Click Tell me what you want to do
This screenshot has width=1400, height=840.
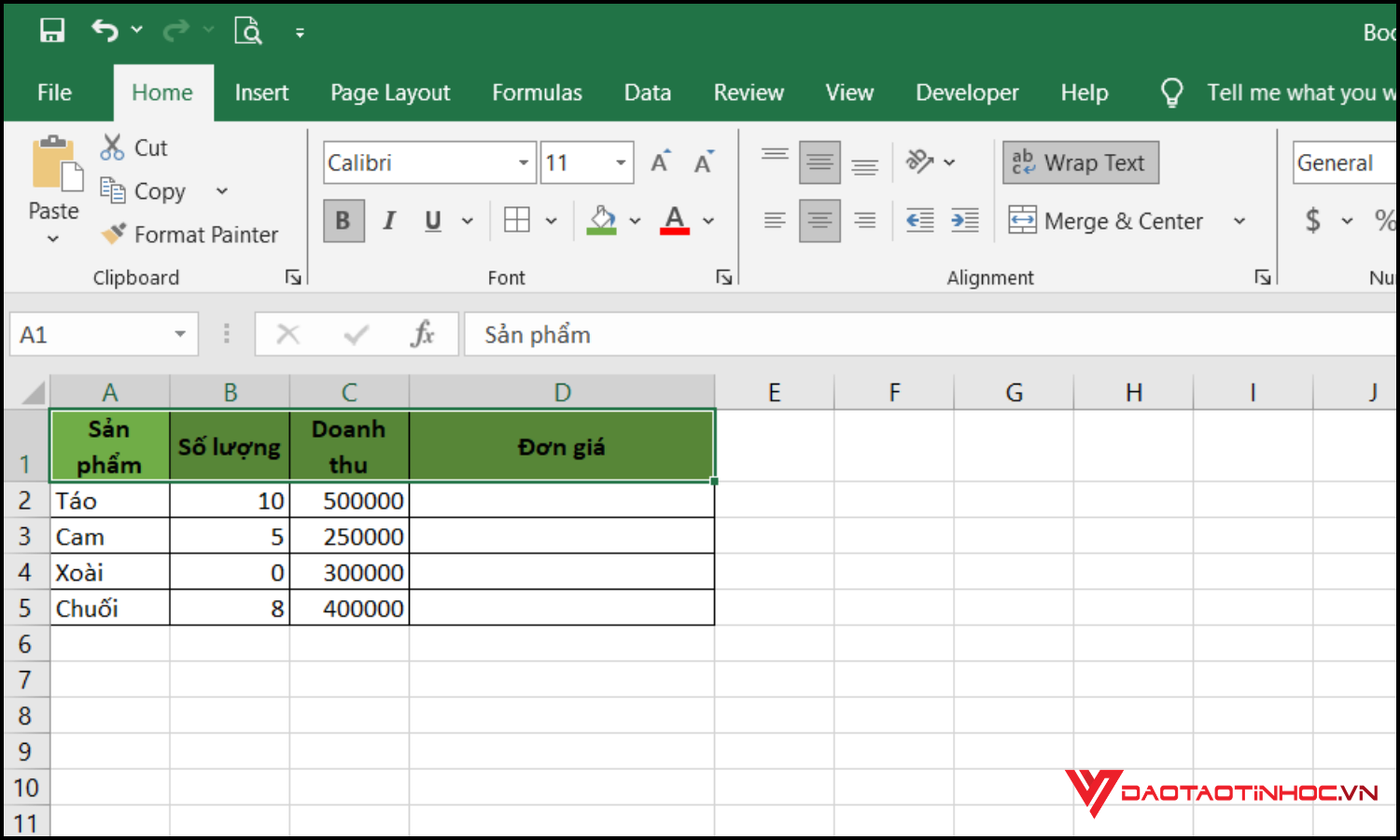1297,92
